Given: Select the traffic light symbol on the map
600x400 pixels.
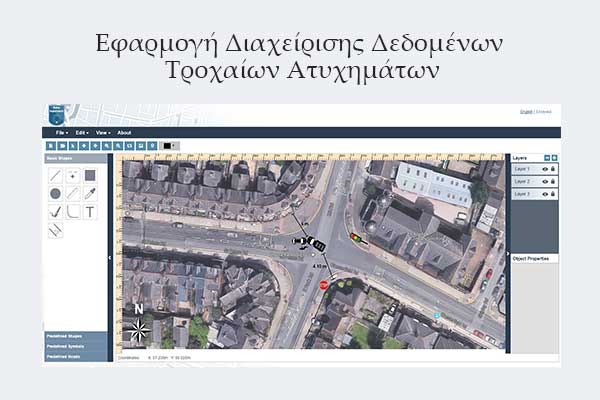Looking at the screenshot, I should pos(359,239).
